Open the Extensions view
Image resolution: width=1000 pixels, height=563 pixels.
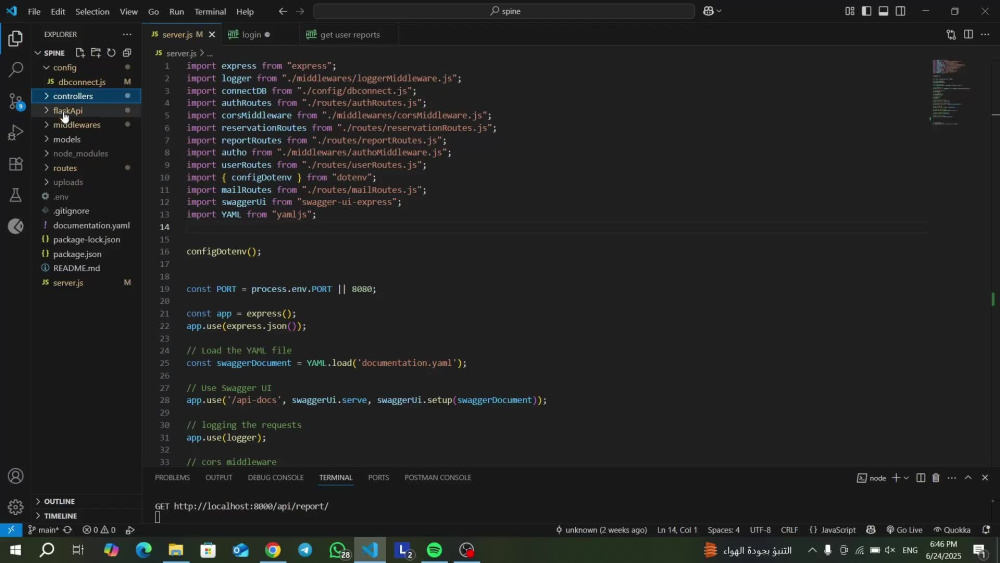(x=15, y=164)
